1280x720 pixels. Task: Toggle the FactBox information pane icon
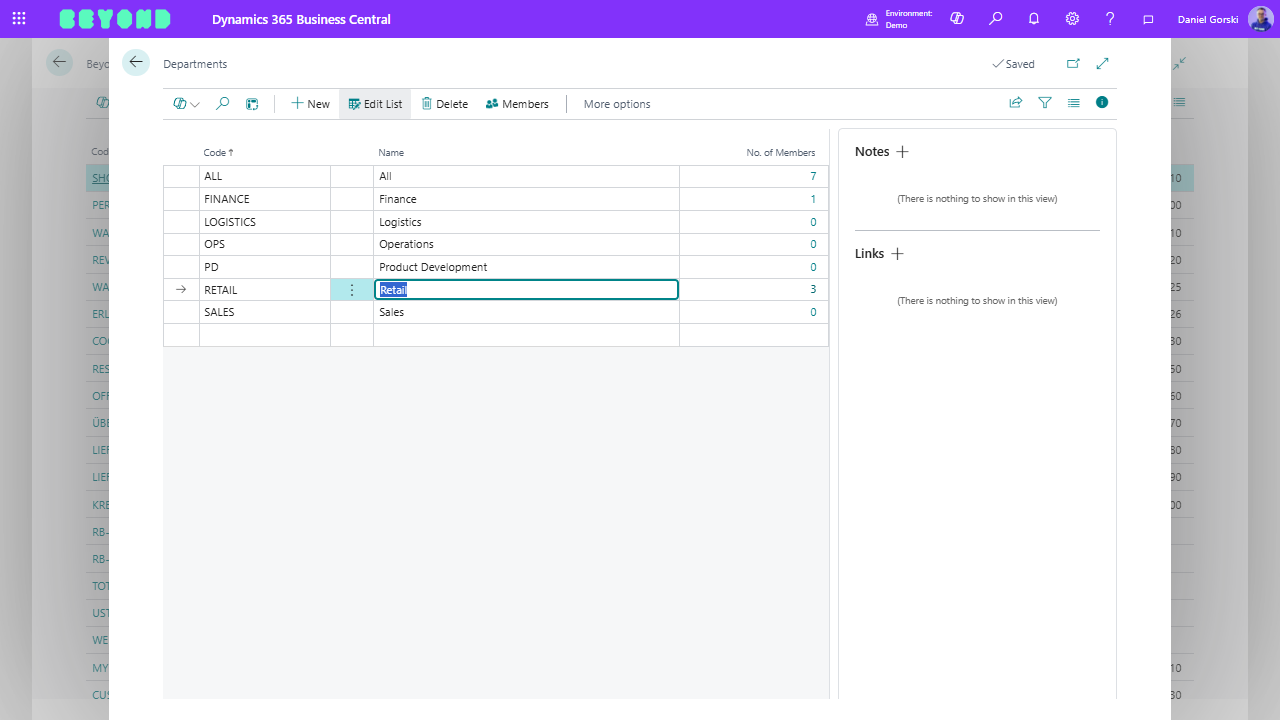pos(1102,103)
